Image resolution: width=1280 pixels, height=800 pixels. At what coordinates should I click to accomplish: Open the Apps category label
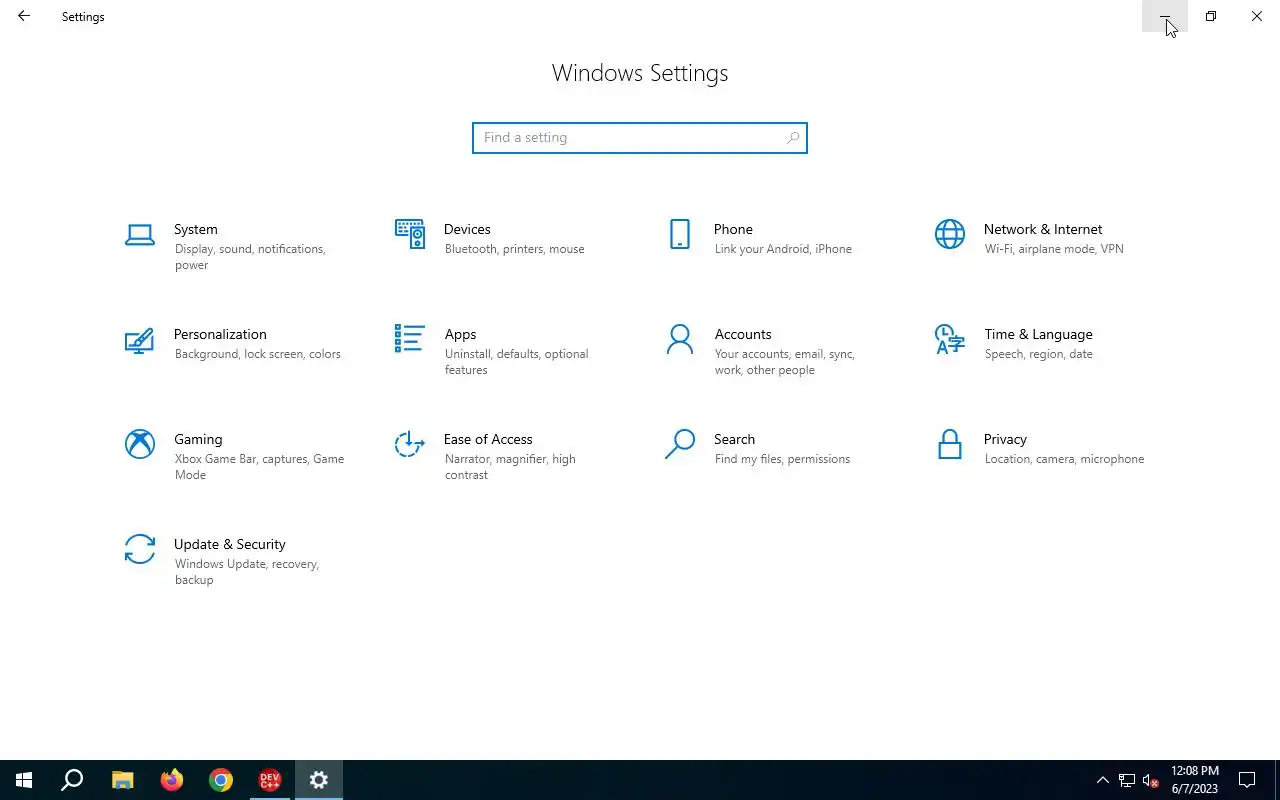click(x=460, y=334)
